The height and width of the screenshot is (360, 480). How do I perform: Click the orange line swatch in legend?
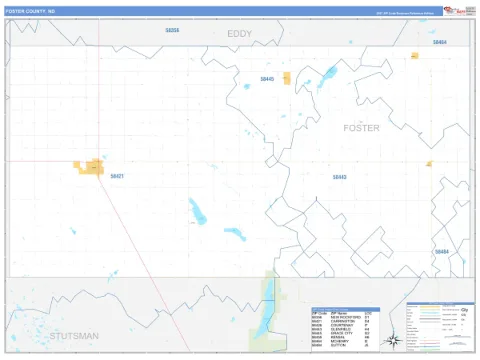tap(430, 307)
